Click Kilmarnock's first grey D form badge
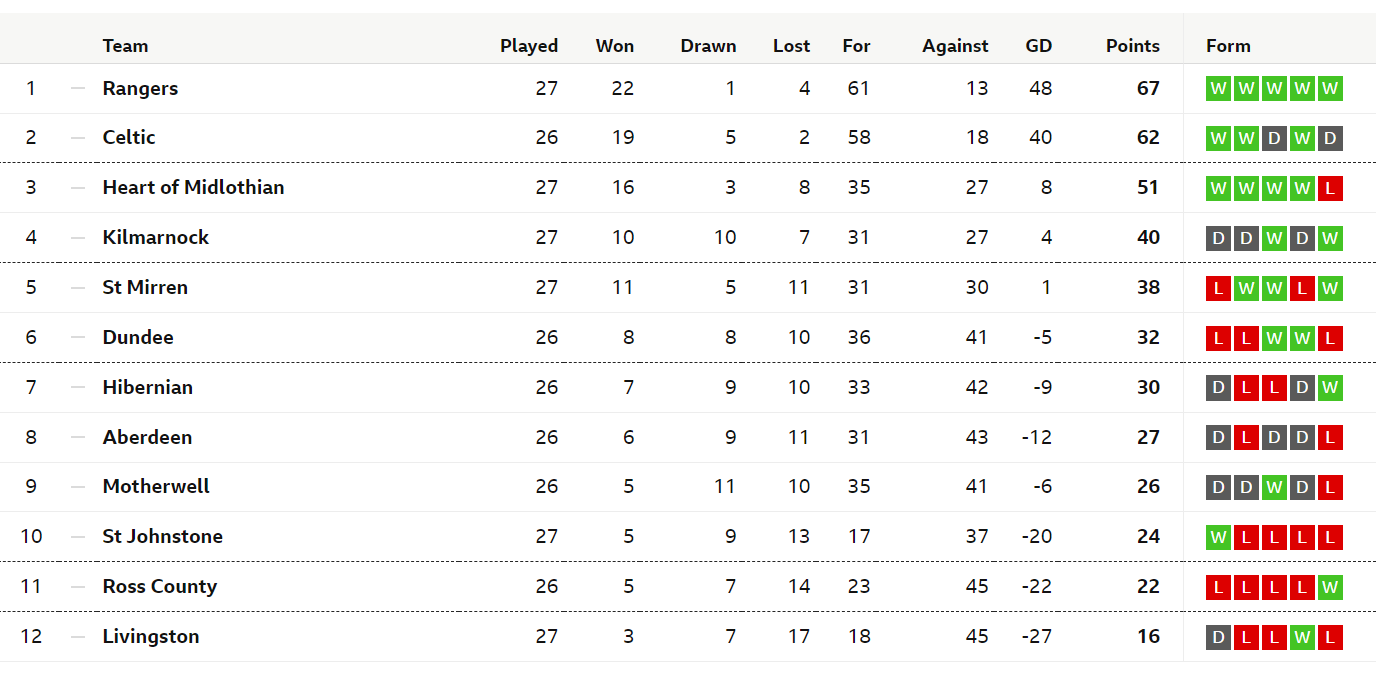Image resolution: width=1376 pixels, height=676 pixels. (1218, 238)
